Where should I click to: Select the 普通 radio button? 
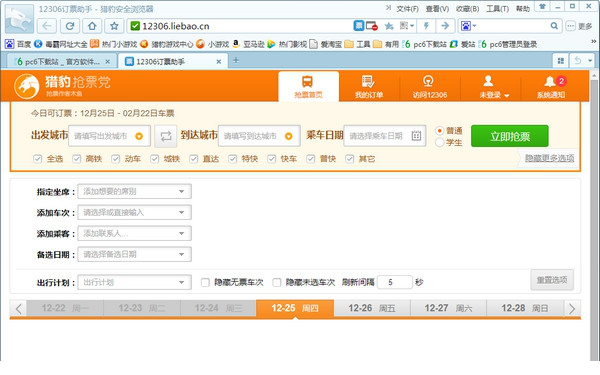coord(440,131)
